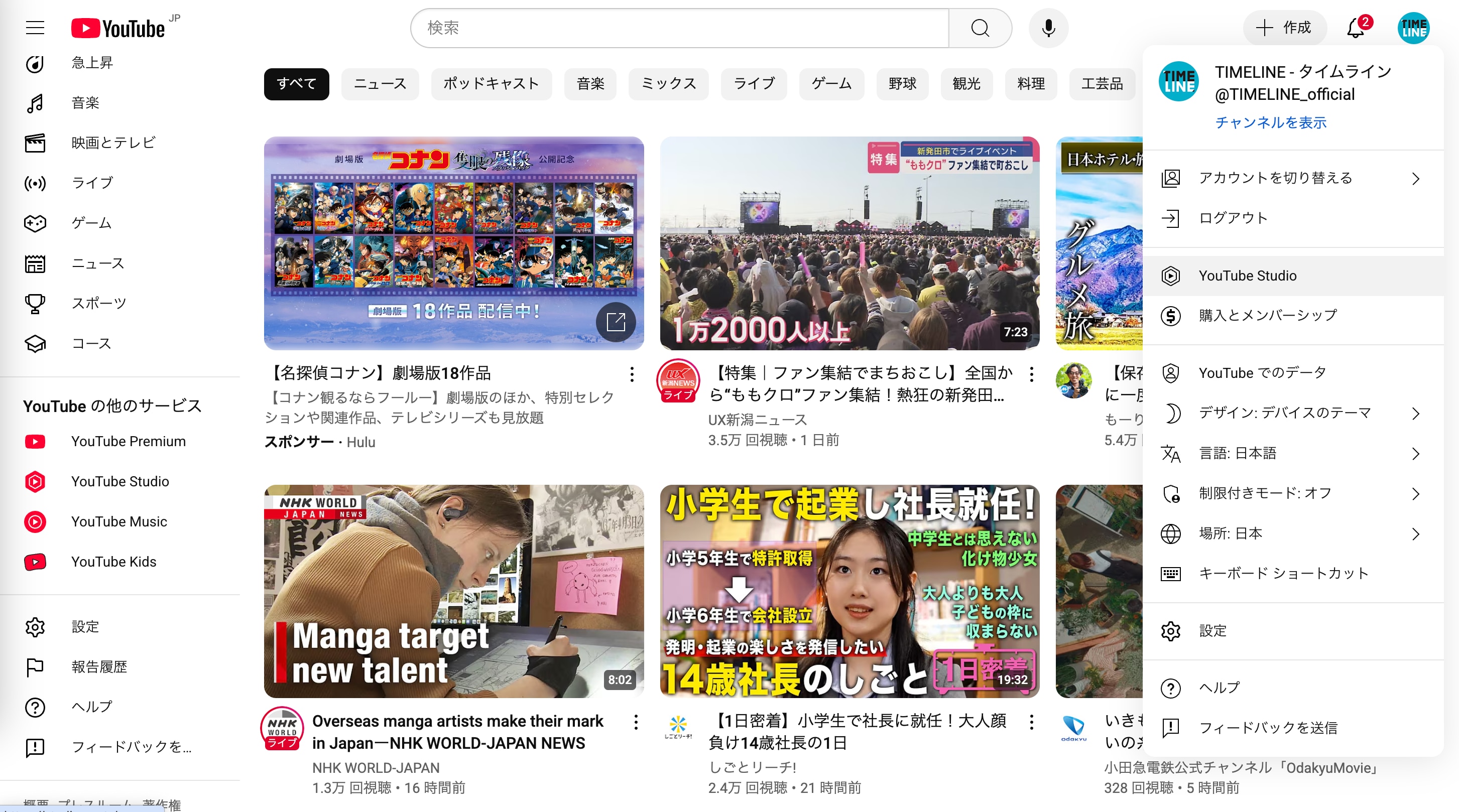
Task: Open the more-options dots on the Conan ad
Action: click(632, 374)
